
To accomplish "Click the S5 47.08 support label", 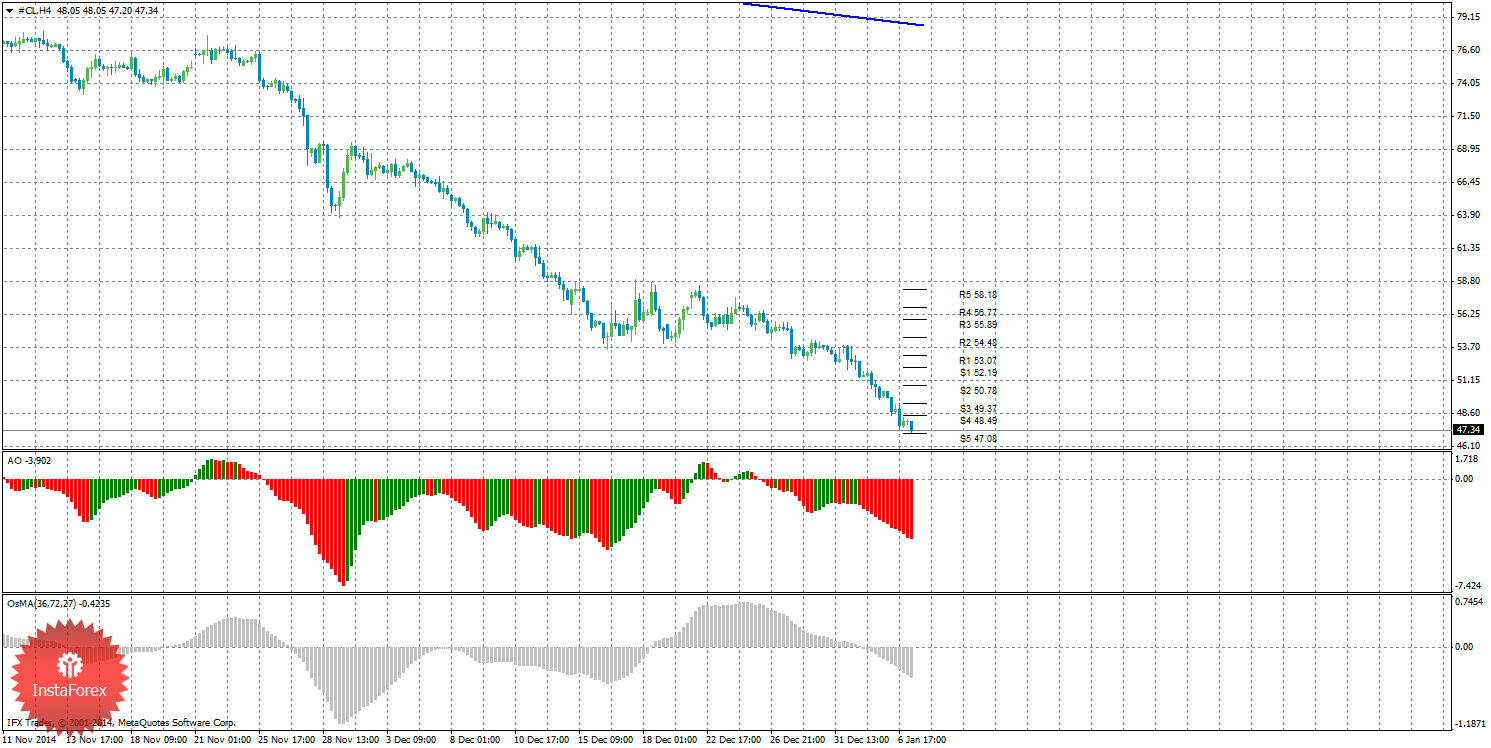I will 977,438.
